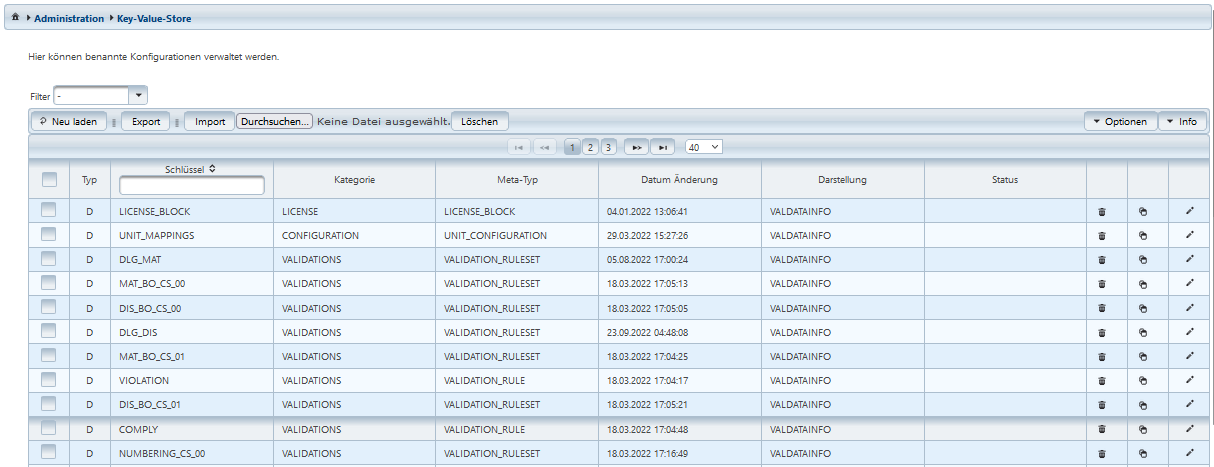Expand the Optionen menu
This screenshot has height=467, width=1214.
1120,121
